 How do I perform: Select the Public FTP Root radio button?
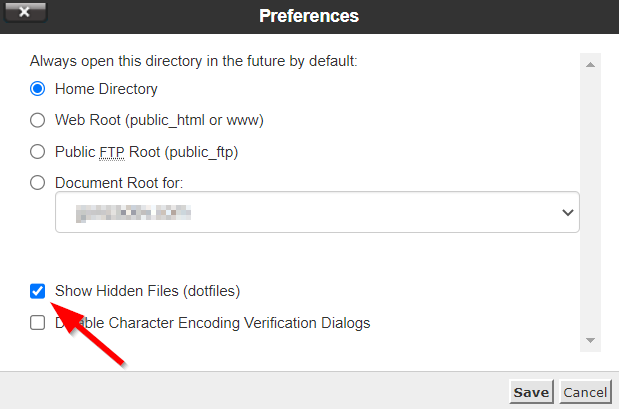point(38,152)
